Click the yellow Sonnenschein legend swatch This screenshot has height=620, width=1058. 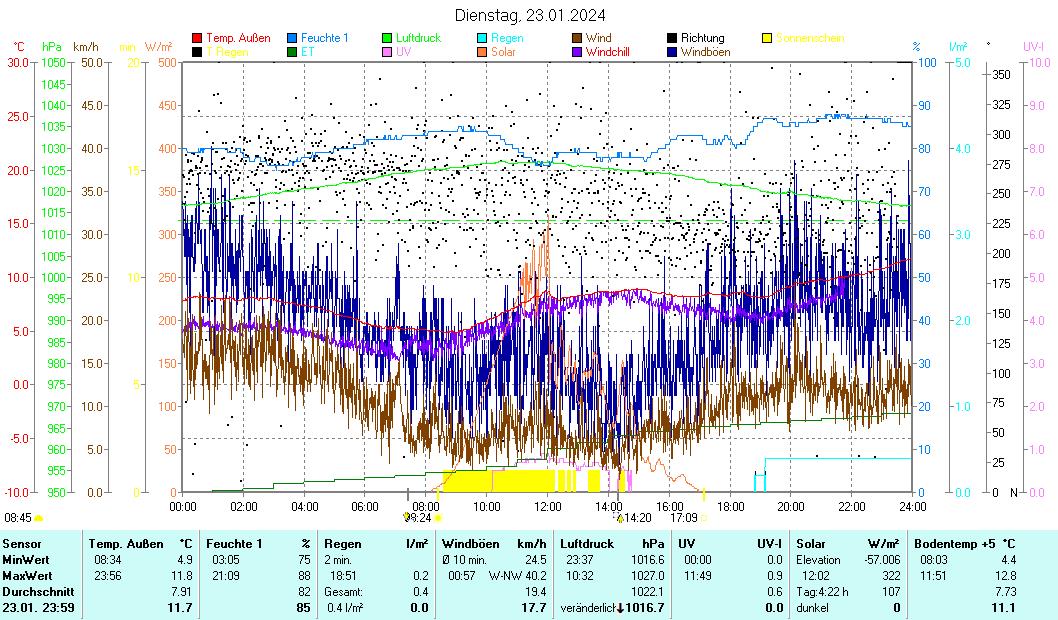[x=767, y=38]
